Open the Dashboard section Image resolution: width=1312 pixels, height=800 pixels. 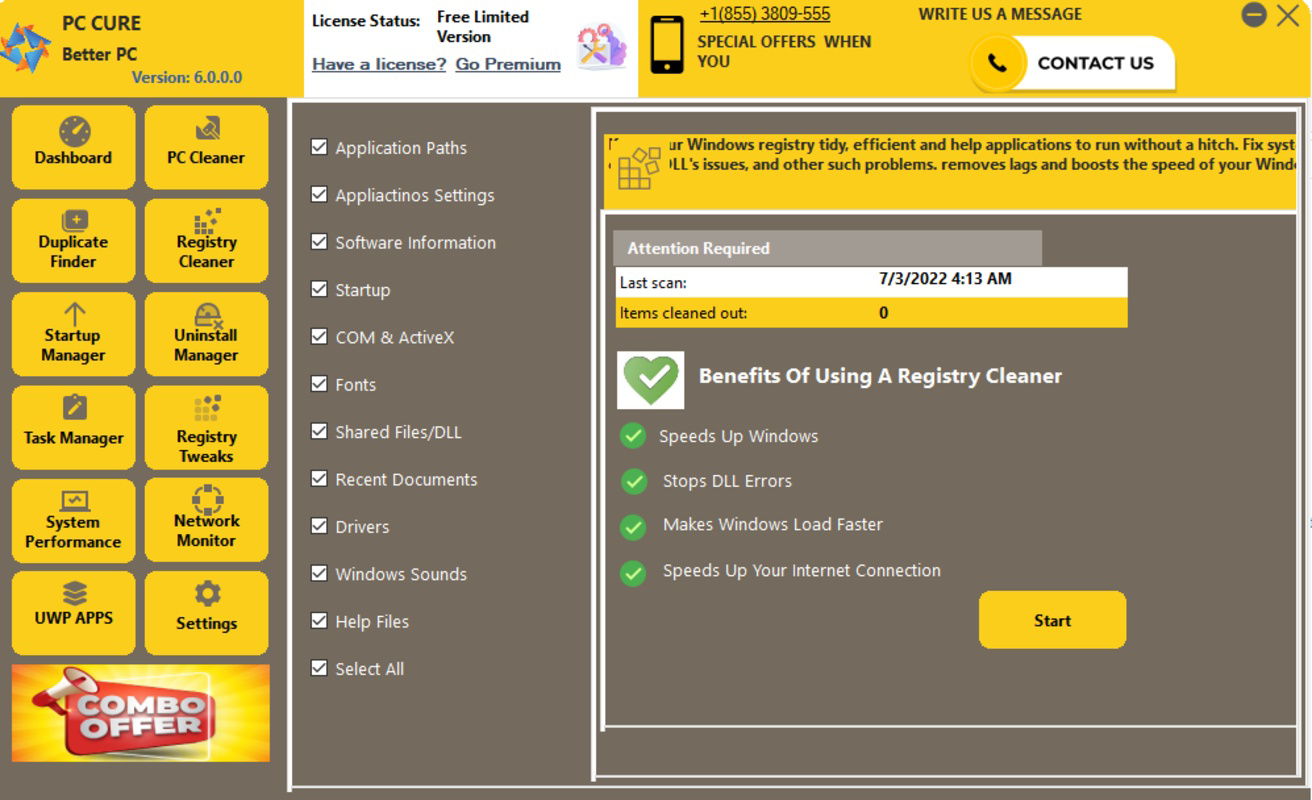(x=73, y=146)
